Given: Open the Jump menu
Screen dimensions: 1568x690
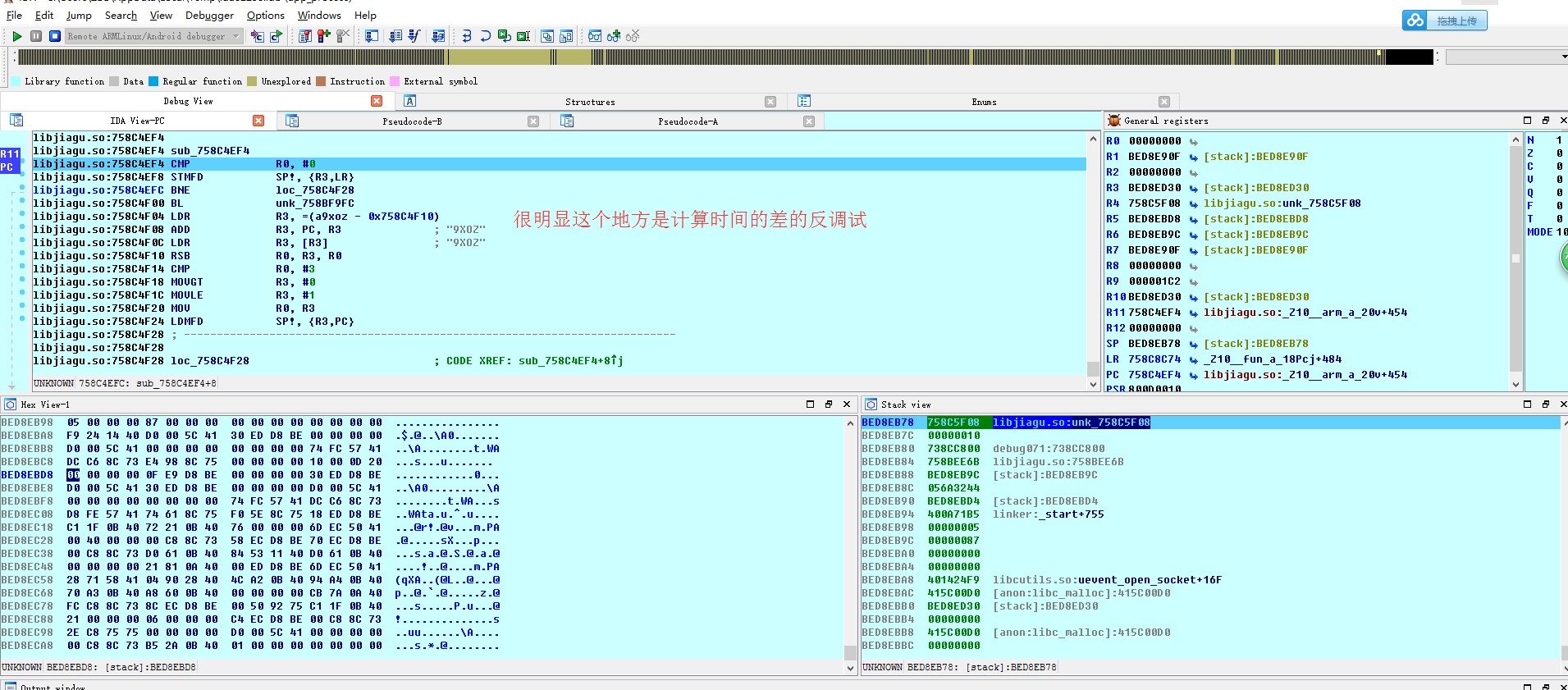Looking at the screenshot, I should [x=79, y=15].
